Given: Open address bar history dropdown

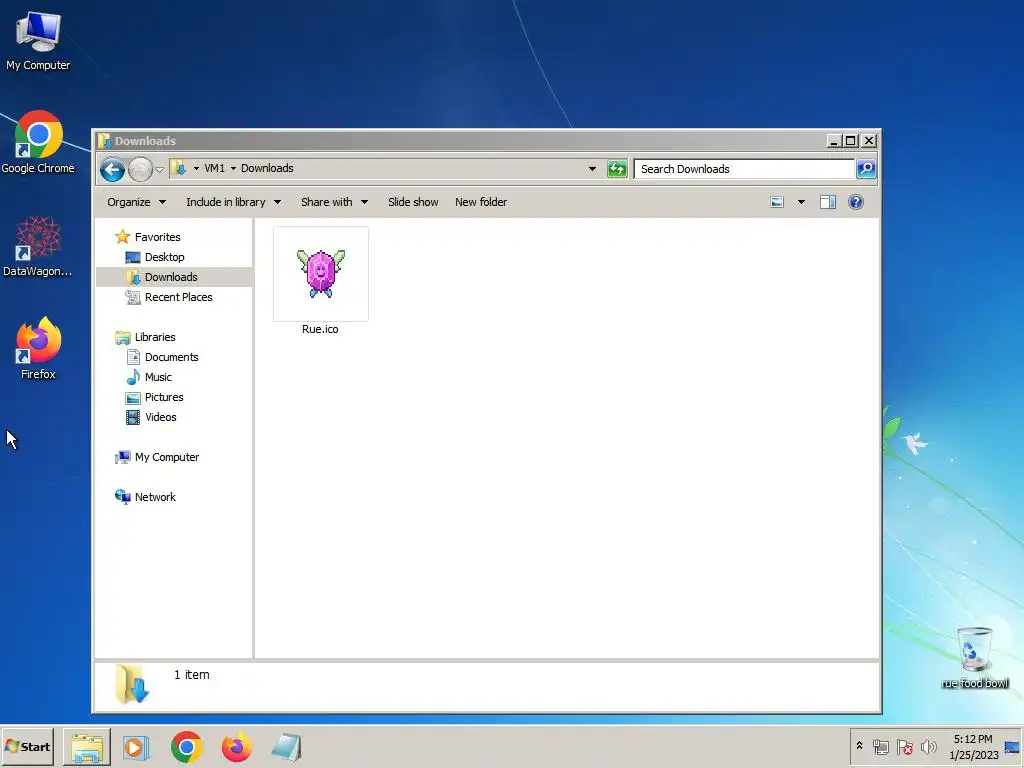Looking at the screenshot, I should tap(592, 169).
